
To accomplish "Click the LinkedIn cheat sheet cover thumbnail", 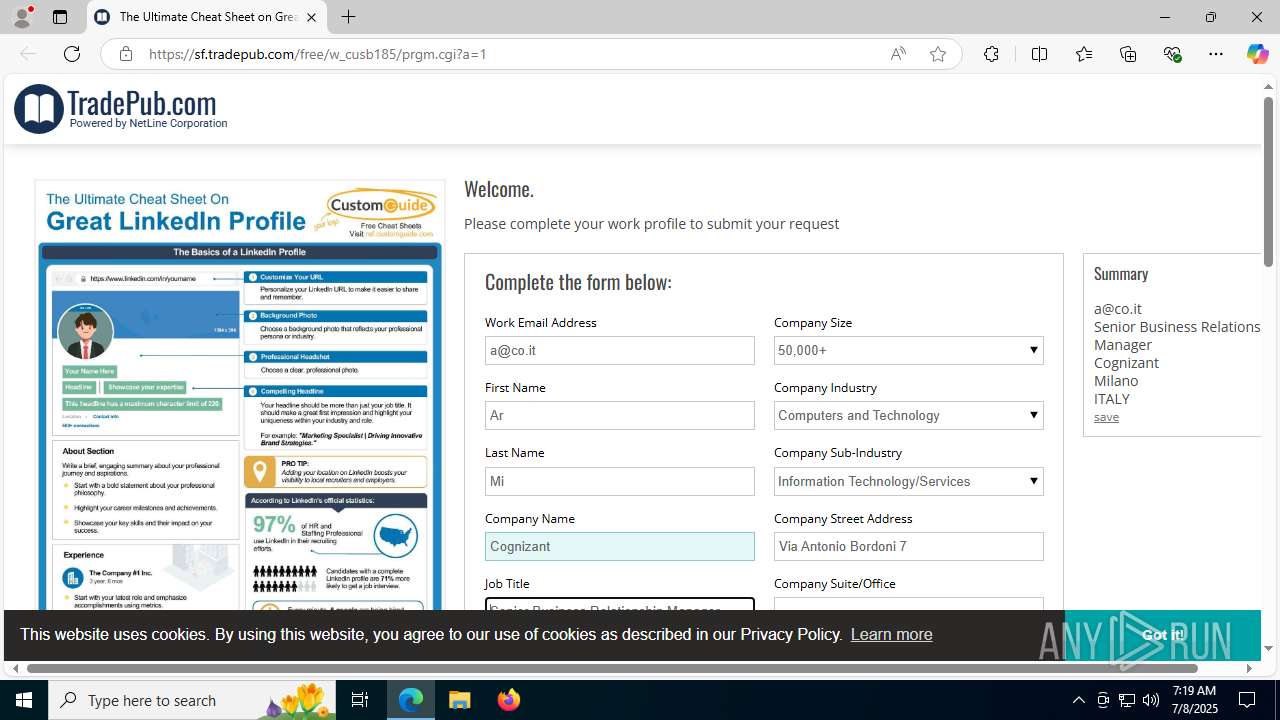I will (x=240, y=395).
